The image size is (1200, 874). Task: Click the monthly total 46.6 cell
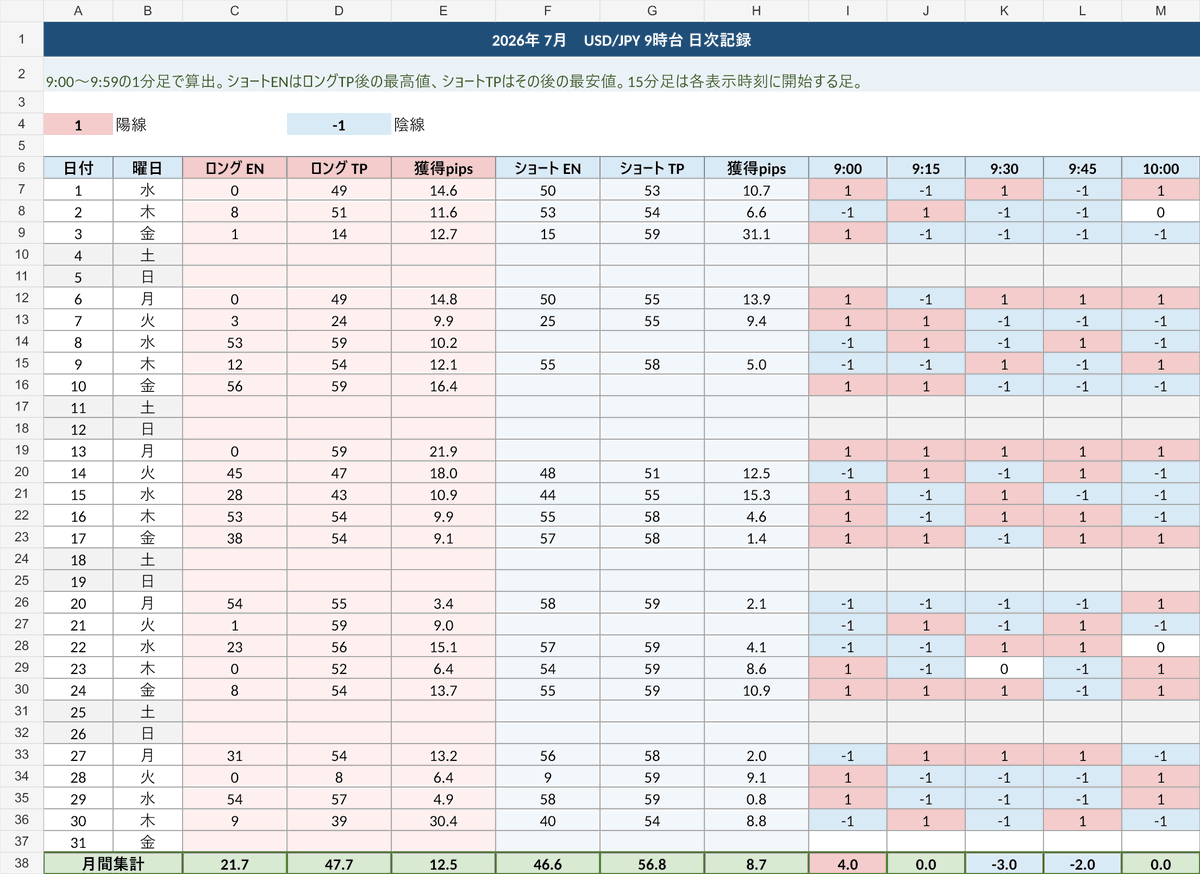[548, 863]
